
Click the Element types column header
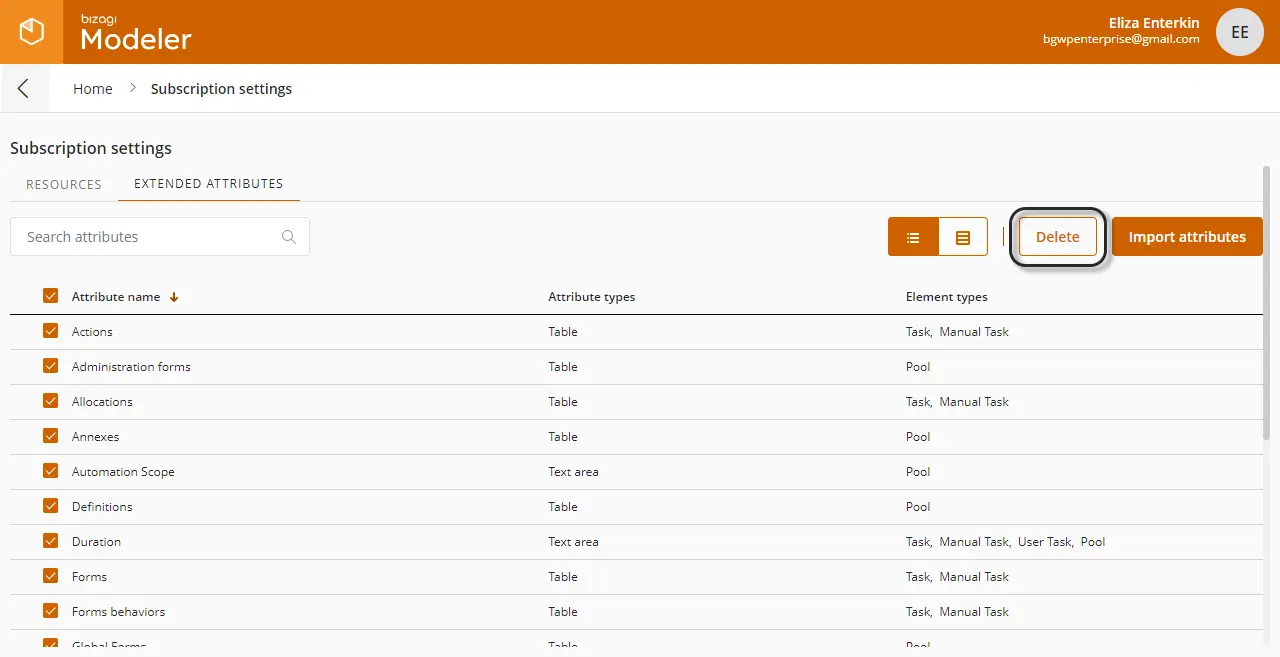click(947, 297)
